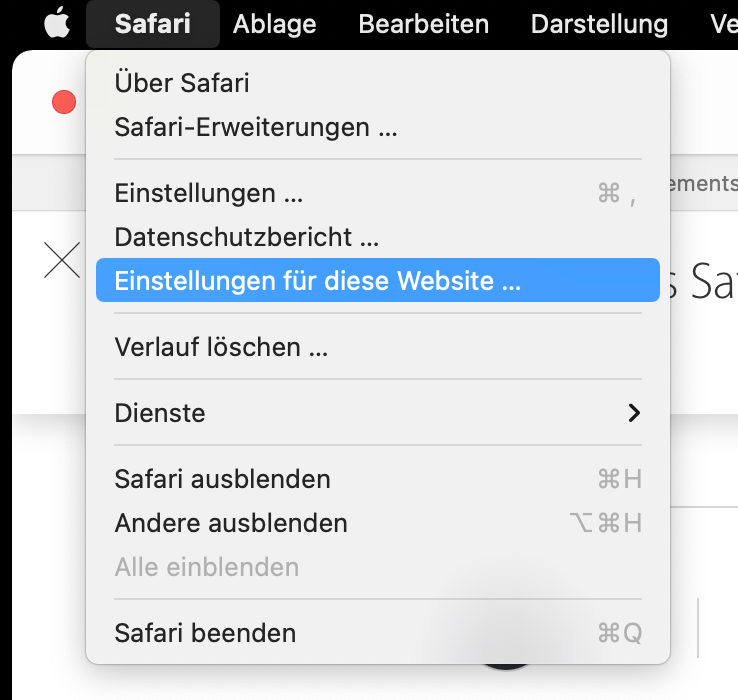738x700 pixels.
Task: Open Safari-Erweiterungen …
Action: point(256,127)
